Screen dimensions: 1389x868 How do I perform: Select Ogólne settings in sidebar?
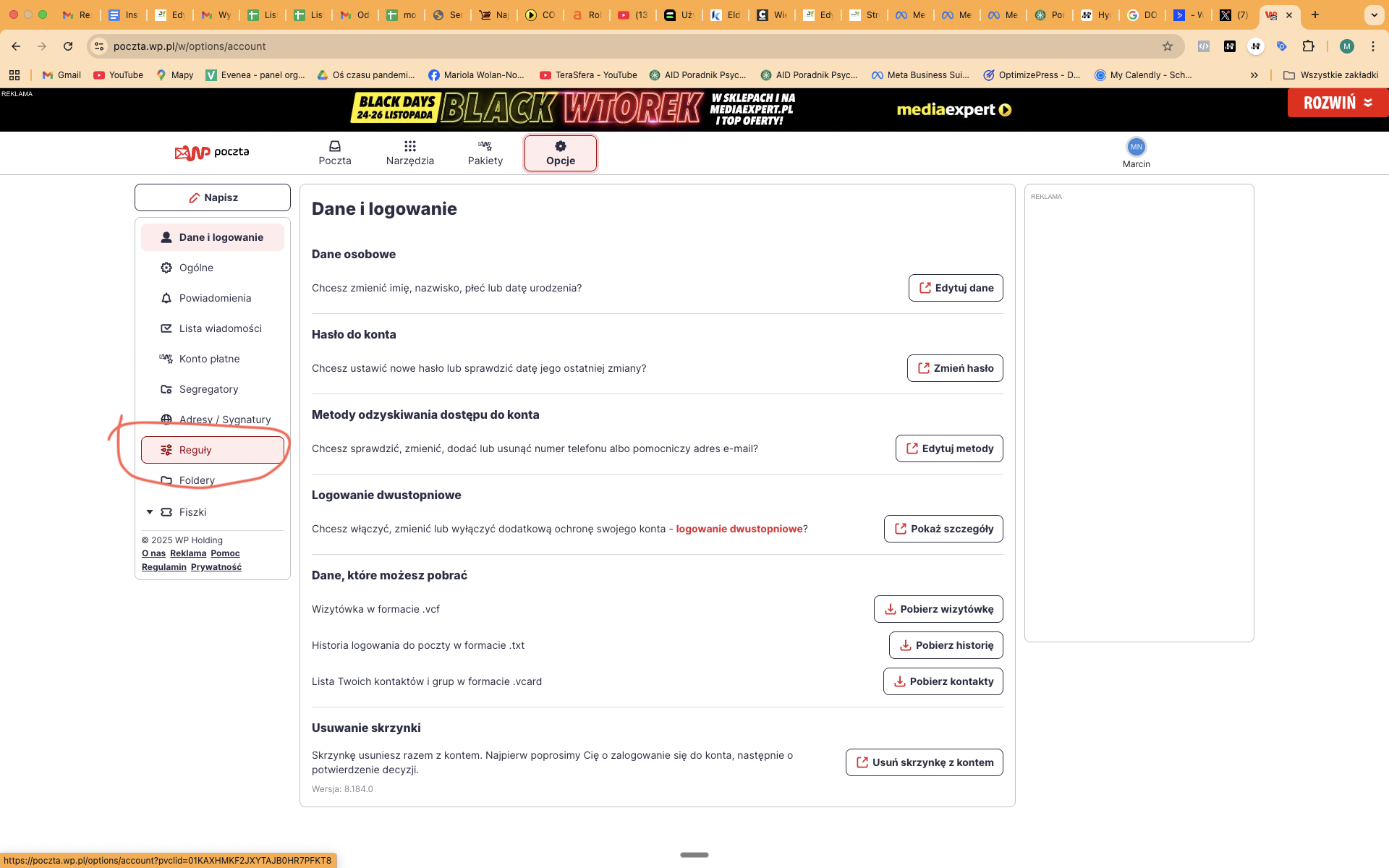click(196, 268)
